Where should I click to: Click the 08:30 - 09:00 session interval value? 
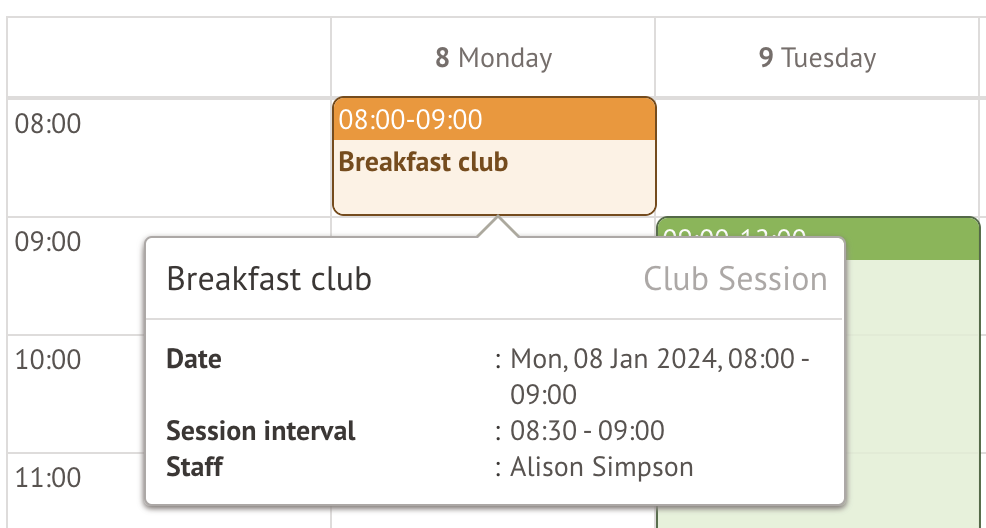click(x=587, y=431)
